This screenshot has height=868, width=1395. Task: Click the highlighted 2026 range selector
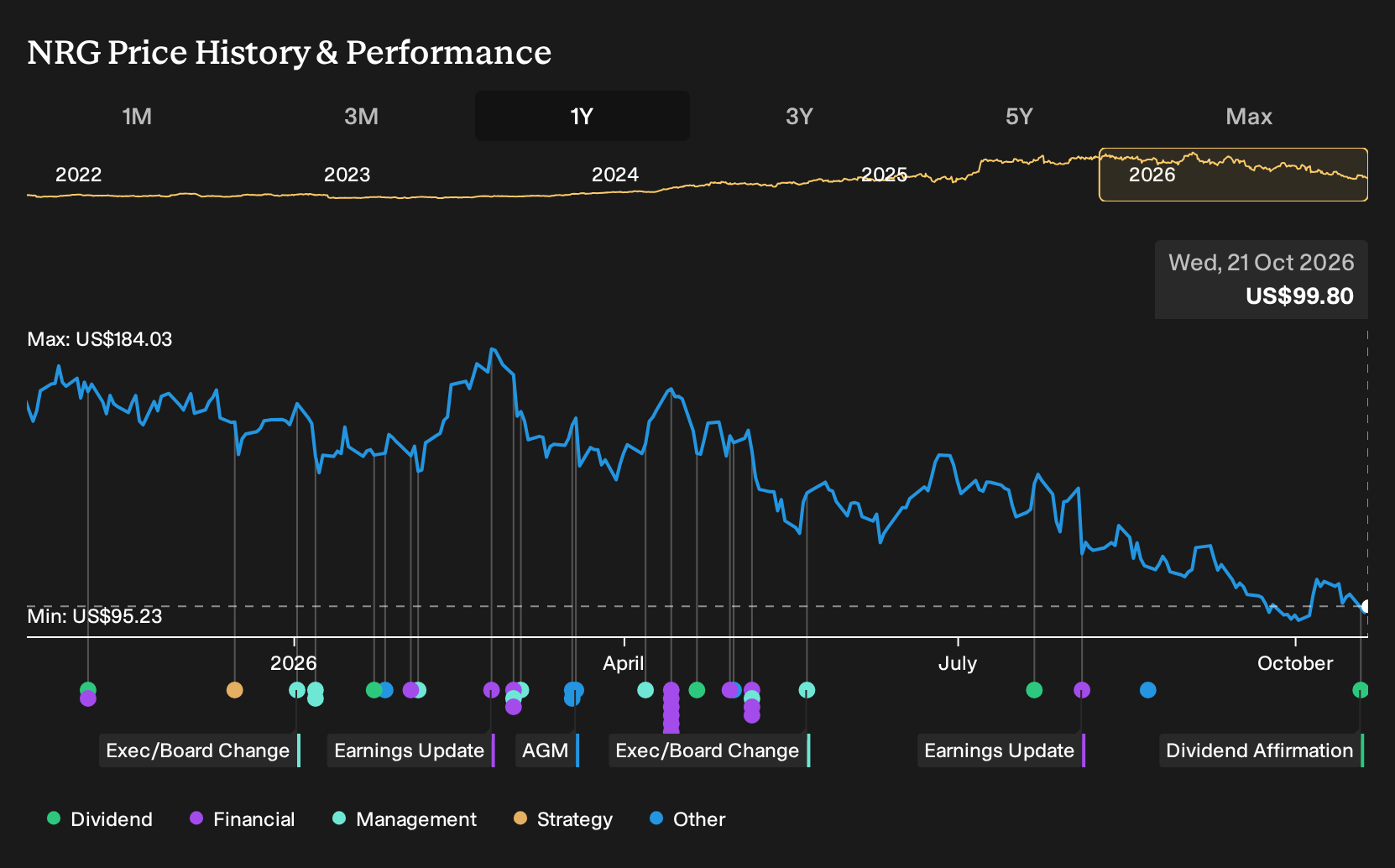(x=1233, y=175)
